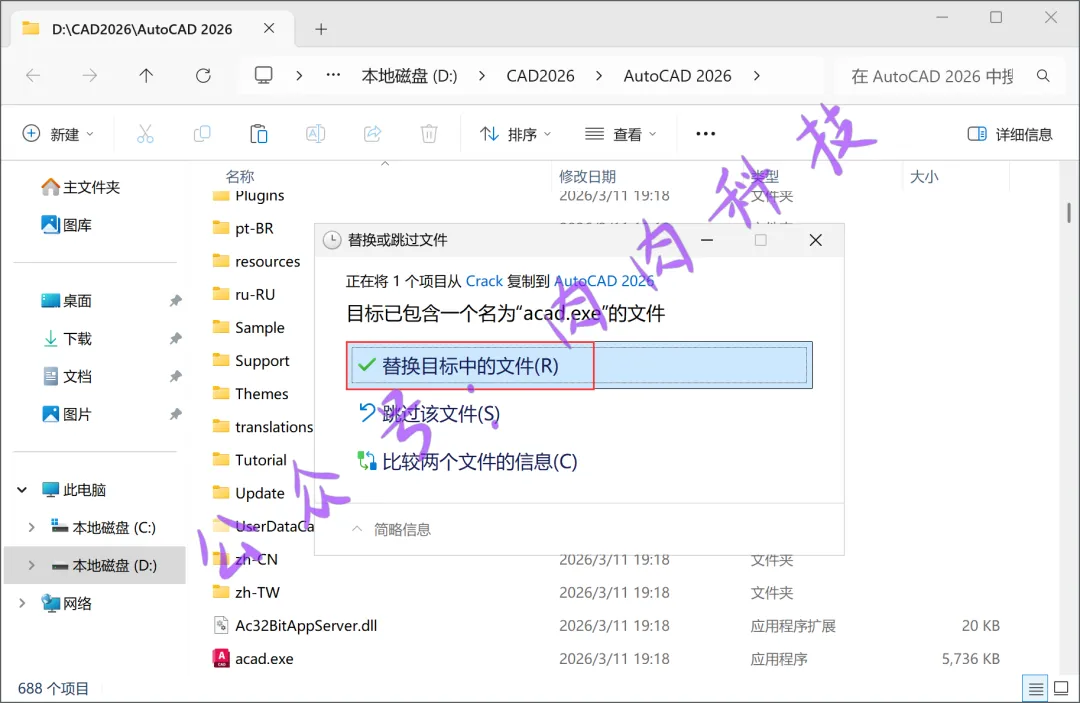Screen dimensions: 1080x703
Task: Click the Copy icon in toolbar
Action: [x=202, y=134]
